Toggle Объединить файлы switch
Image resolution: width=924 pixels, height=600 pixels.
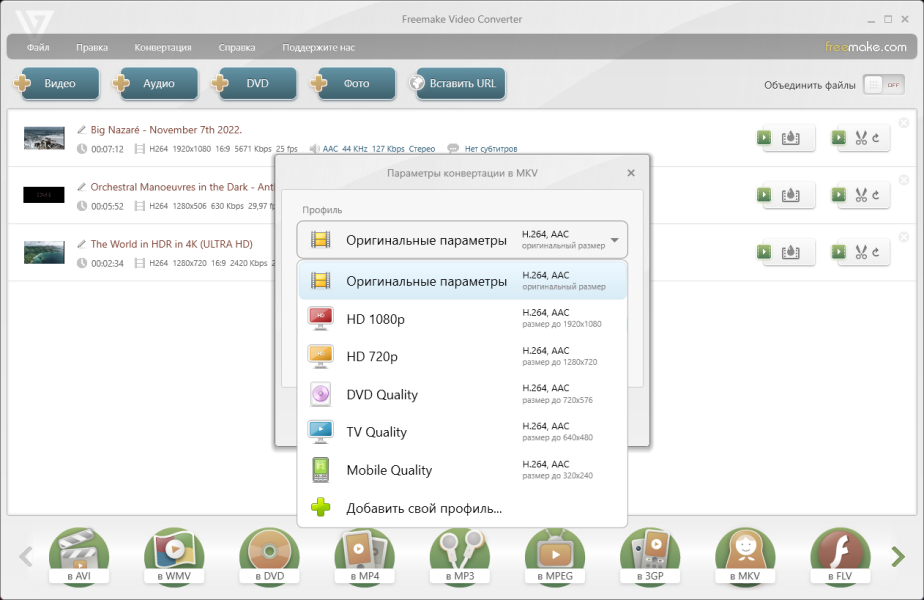pos(883,85)
